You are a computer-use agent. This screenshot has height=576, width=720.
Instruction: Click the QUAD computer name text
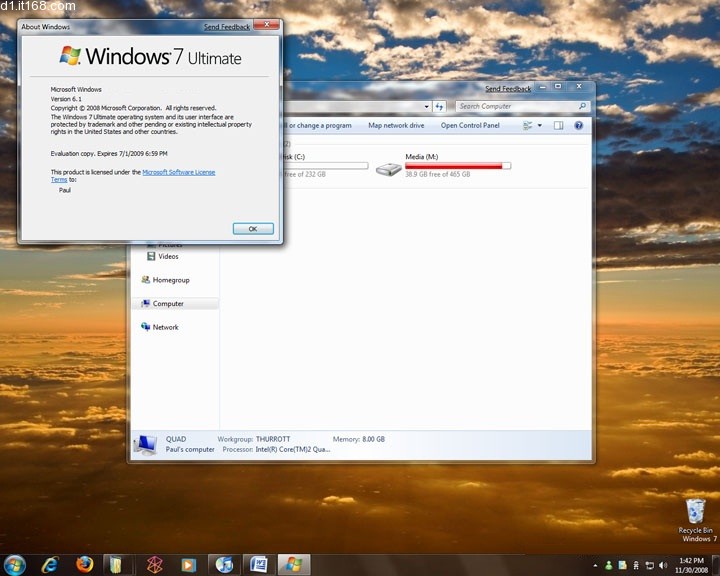coord(176,439)
